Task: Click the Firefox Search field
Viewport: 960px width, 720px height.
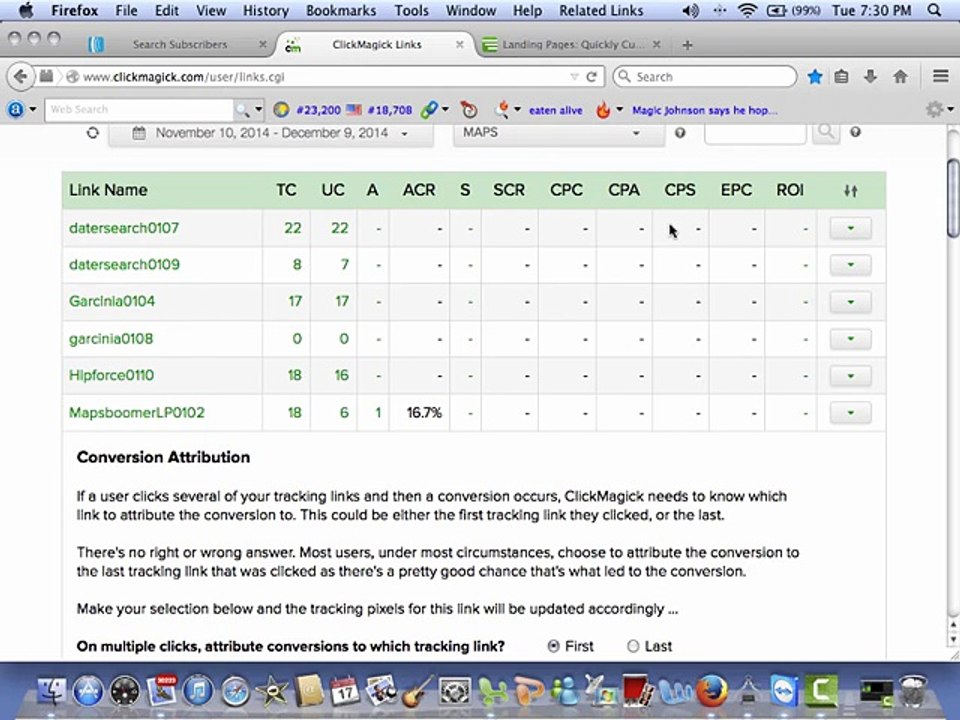Action: tap(705, 77)
